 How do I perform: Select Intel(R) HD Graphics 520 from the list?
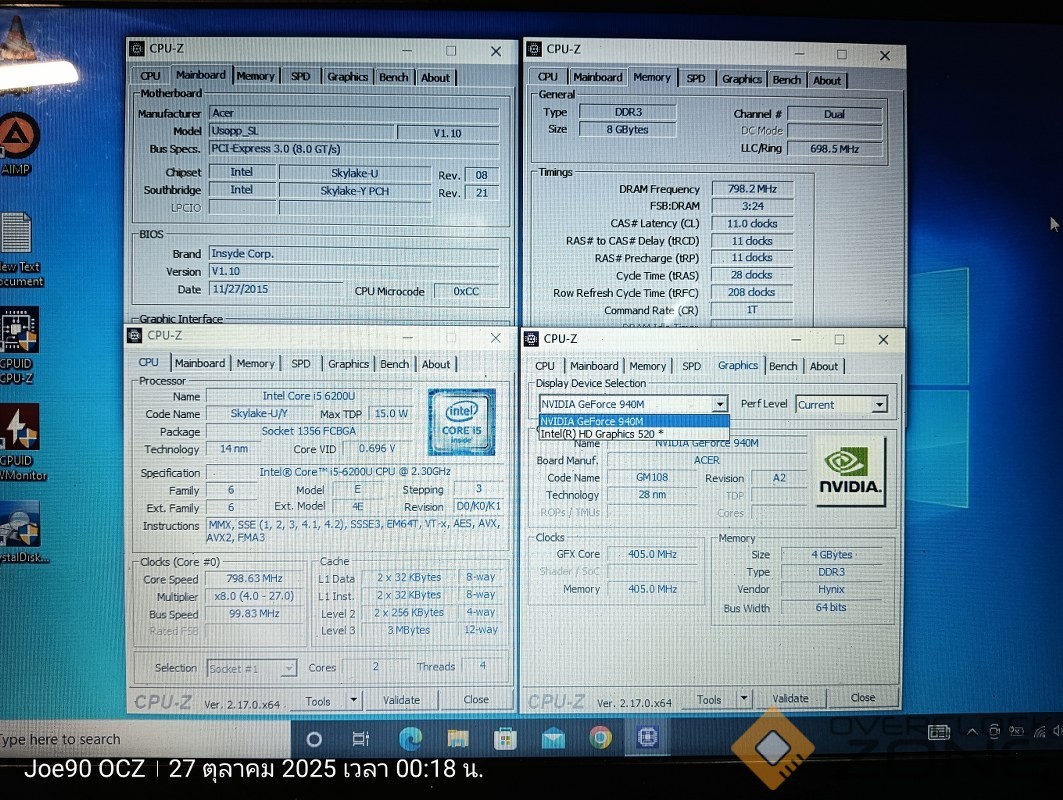(601, 434)
